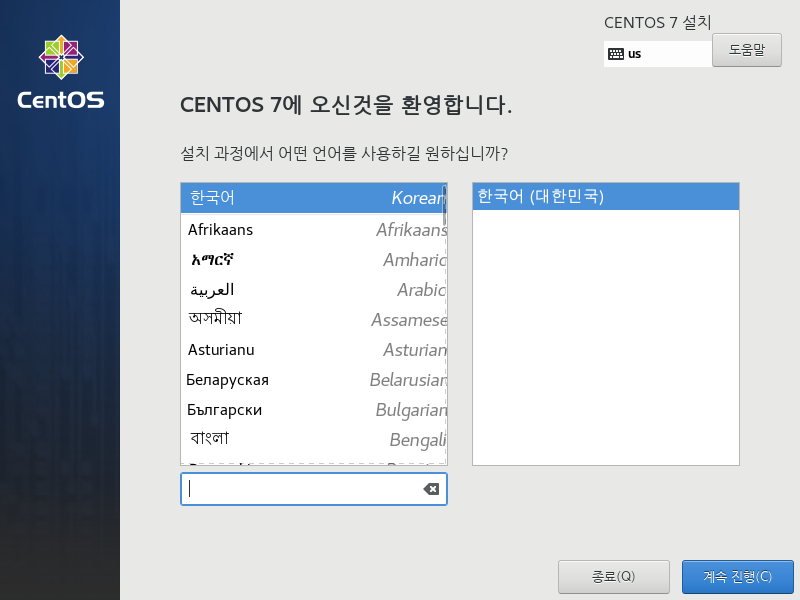The image size is (800, 600).
Task: Select the Arabic language row
Action: [314, 290]
